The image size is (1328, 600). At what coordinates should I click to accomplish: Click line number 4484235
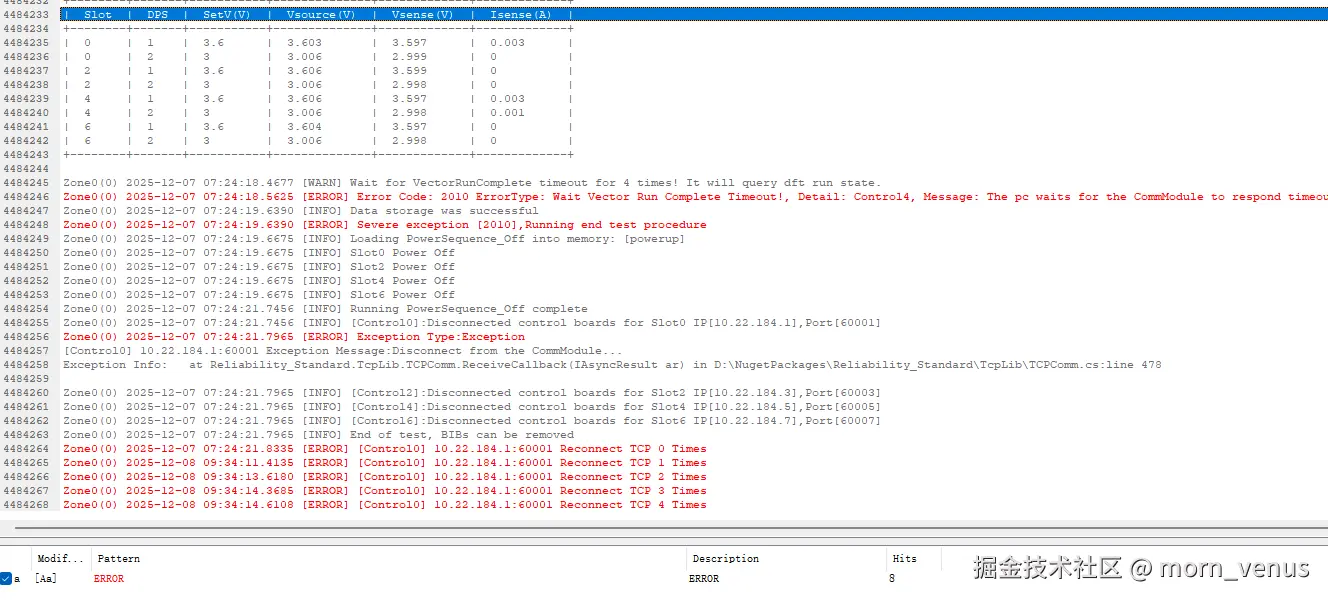(x=26, y=43)
